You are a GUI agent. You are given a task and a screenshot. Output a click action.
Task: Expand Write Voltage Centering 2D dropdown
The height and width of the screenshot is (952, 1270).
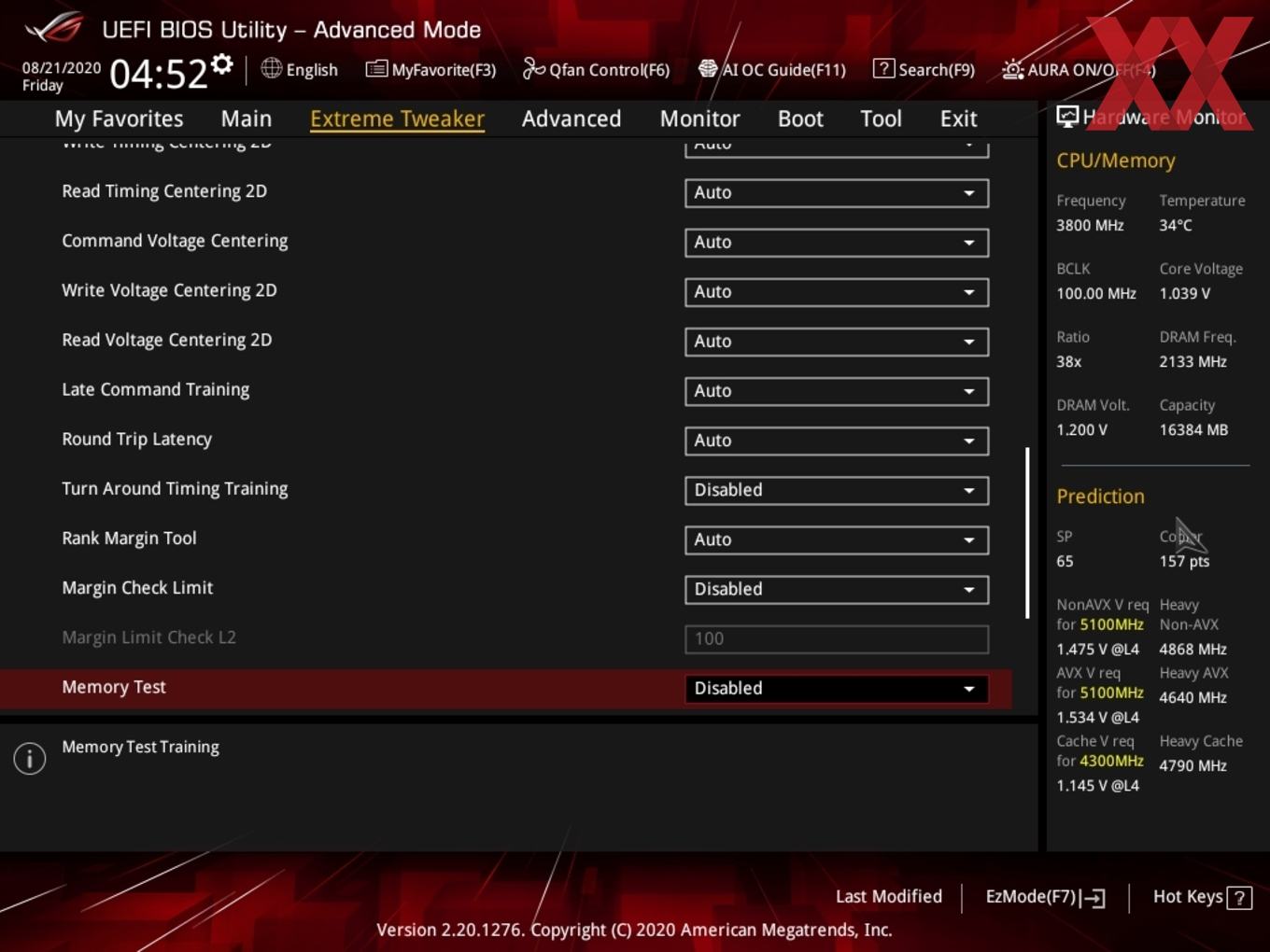pos(837,292)
